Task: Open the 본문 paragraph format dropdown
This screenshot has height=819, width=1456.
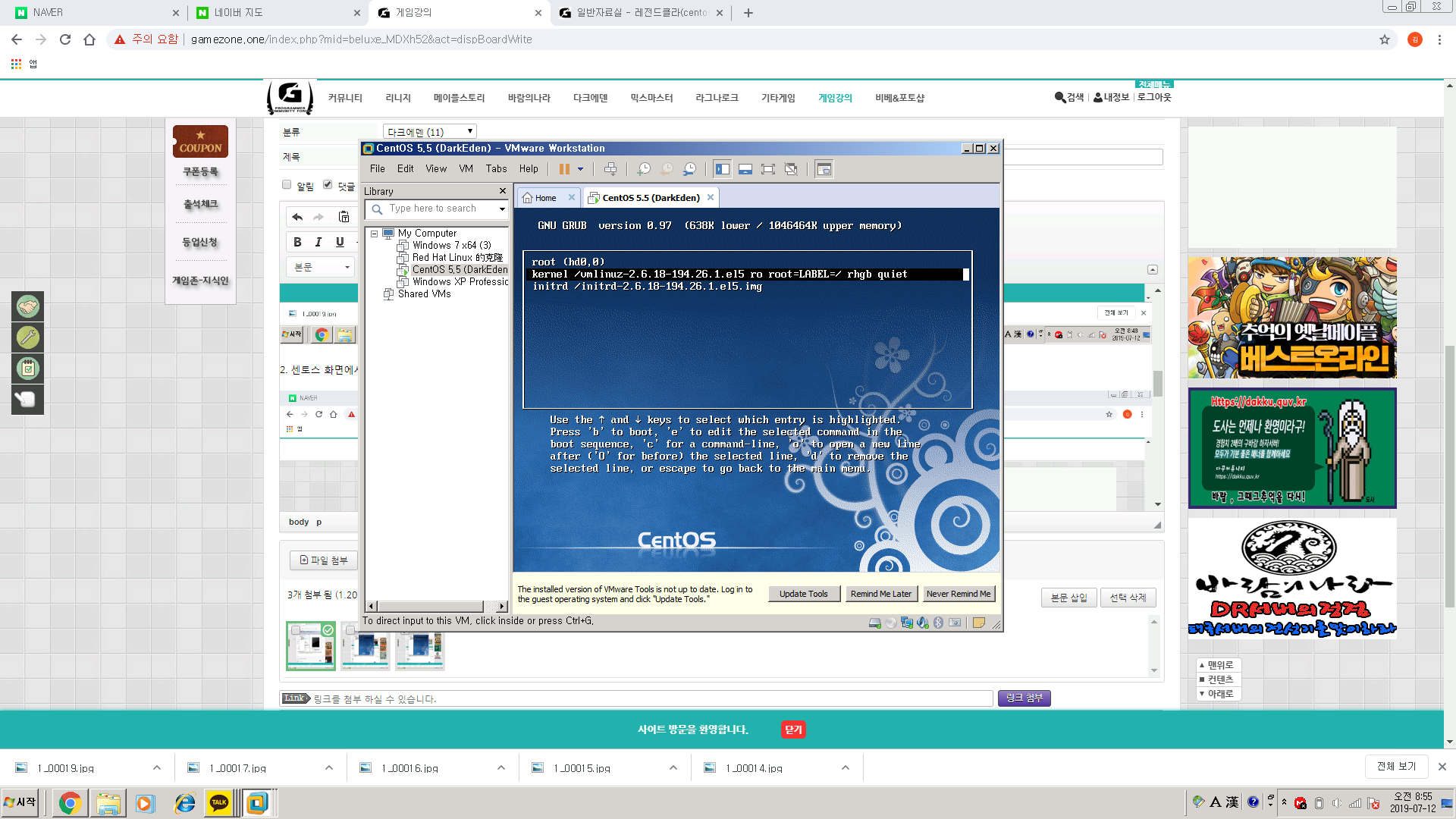Action: (321, 267)
